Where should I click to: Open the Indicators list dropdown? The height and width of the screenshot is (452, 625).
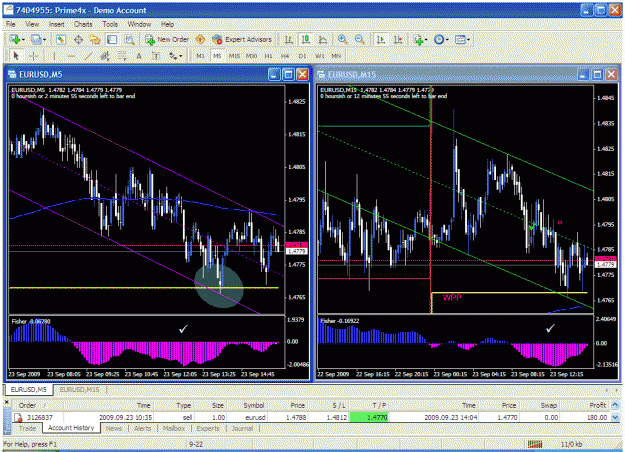pos(420,39)
